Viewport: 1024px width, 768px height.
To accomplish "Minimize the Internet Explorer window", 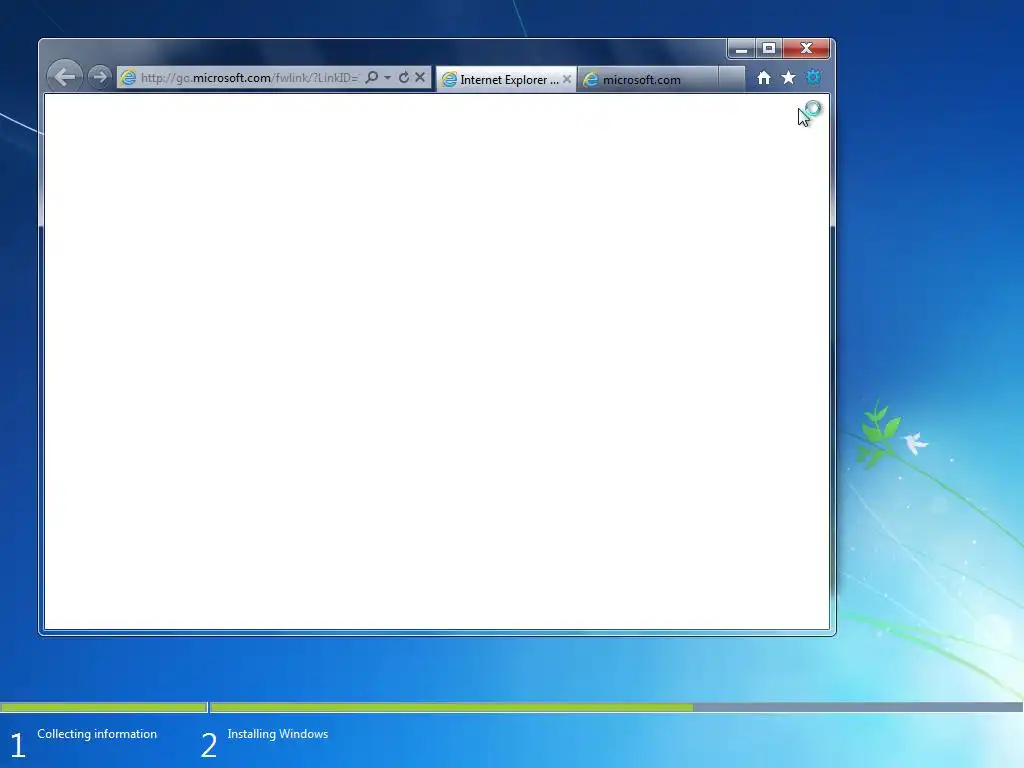I will [741, 49].
